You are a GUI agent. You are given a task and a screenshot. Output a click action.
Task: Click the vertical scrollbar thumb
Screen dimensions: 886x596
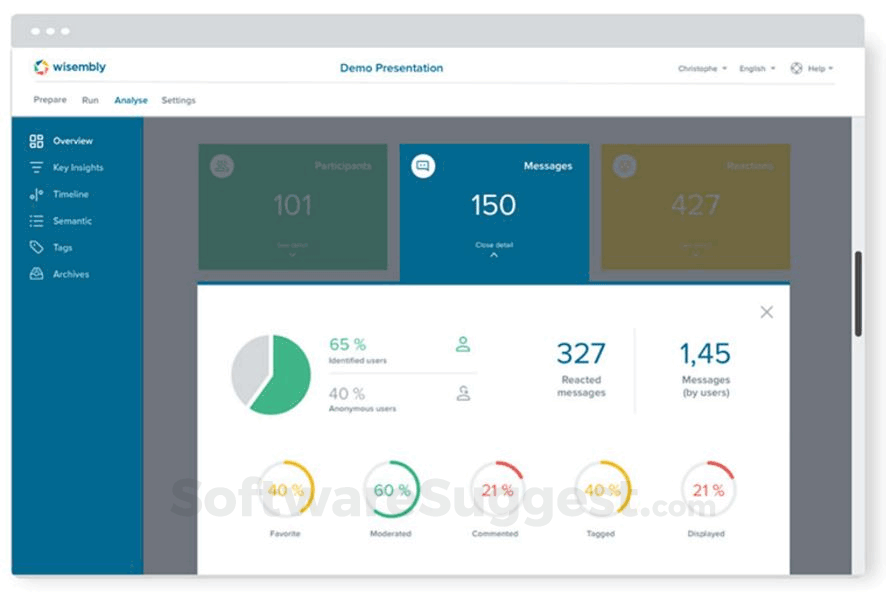(858, 294)
